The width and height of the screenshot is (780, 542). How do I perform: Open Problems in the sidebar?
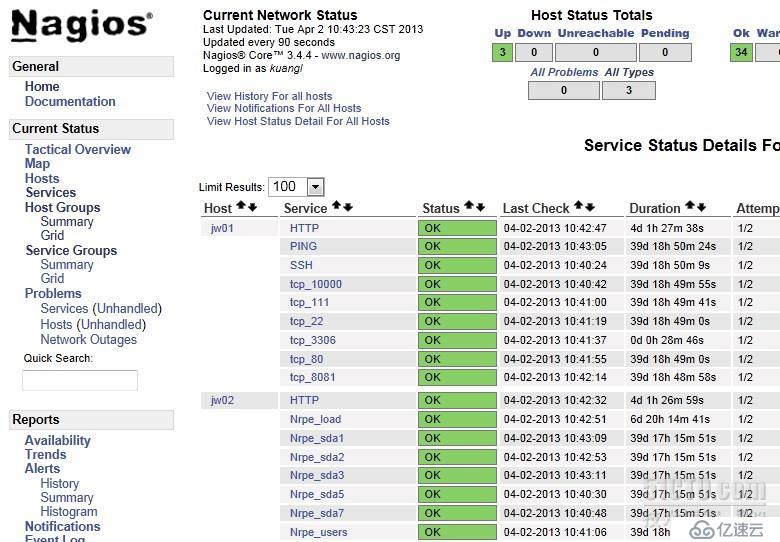point(53,293)
